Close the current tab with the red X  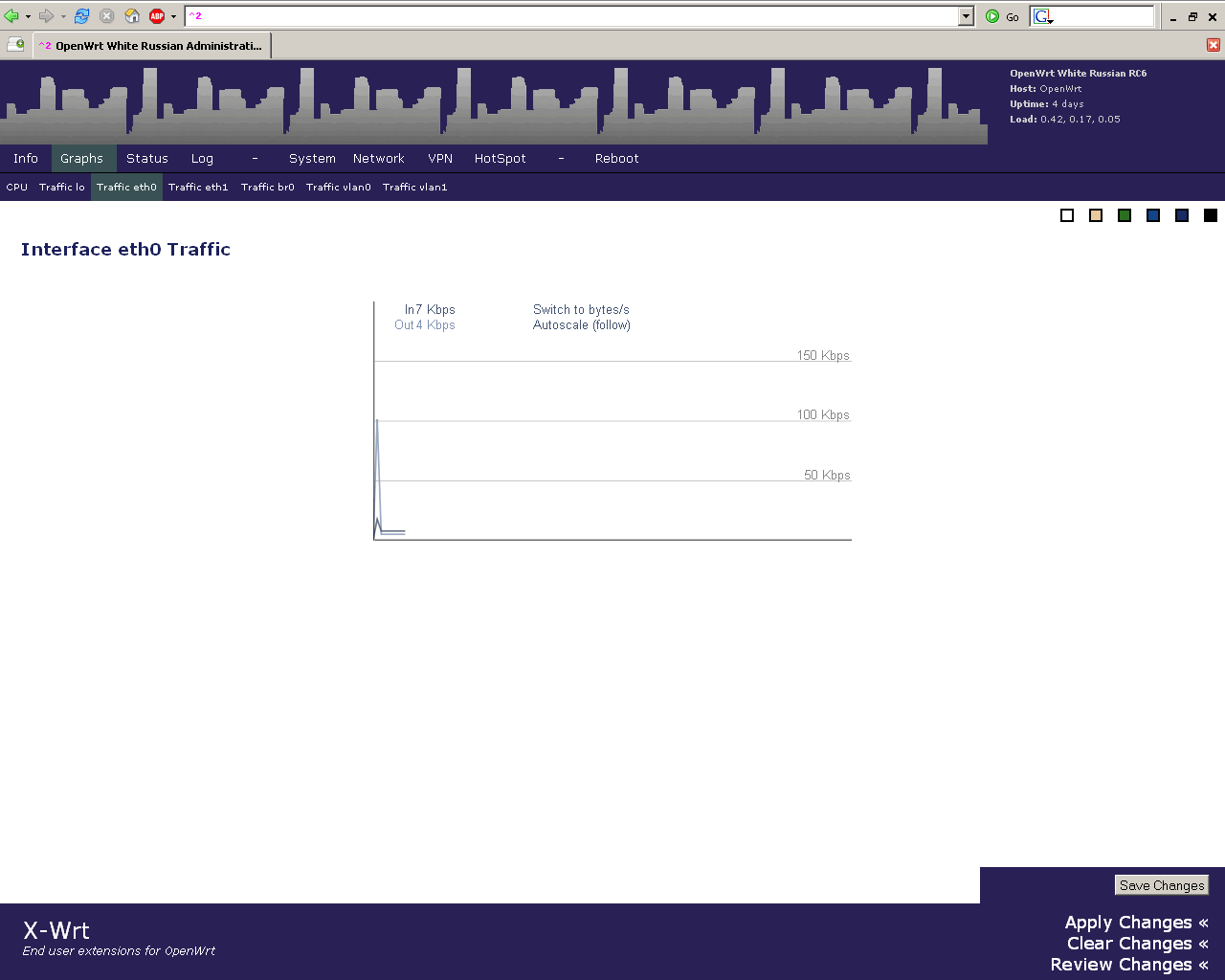[1213, 45]
